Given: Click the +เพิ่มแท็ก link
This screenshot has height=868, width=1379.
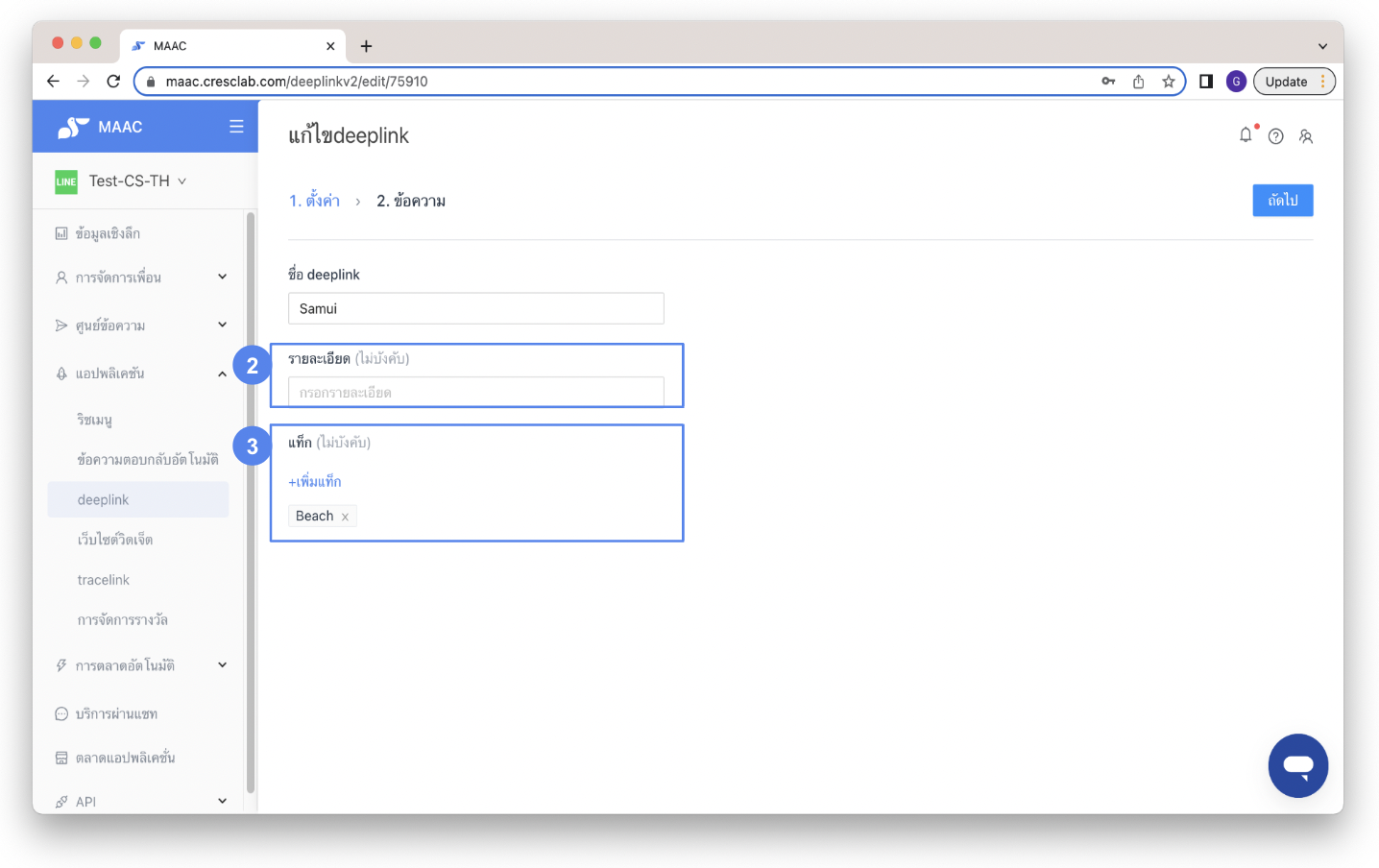Looking at the screenshot, I should [x=315, y=481].
